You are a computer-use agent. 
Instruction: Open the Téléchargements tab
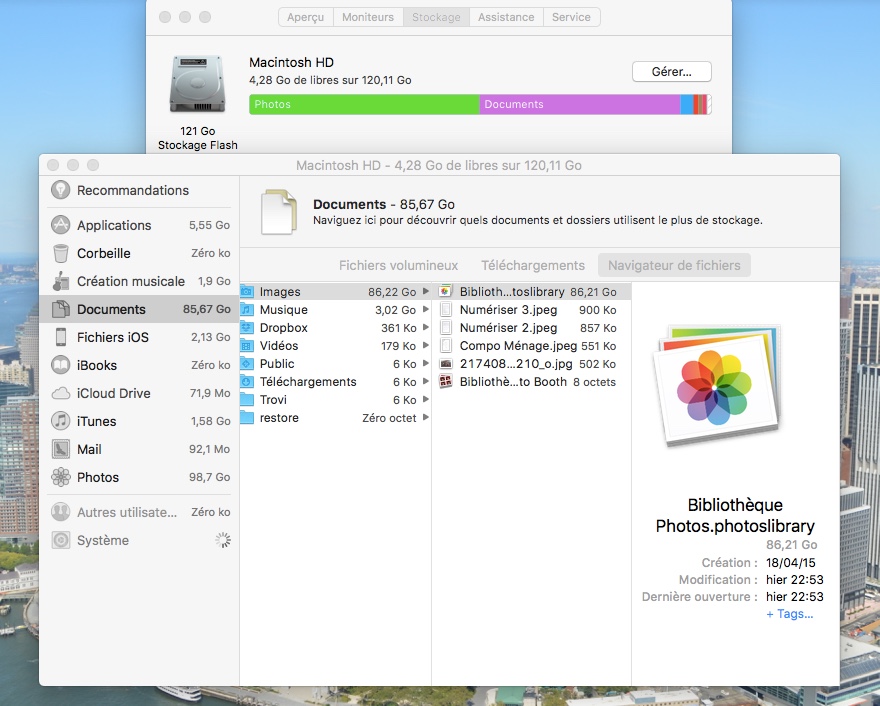click(532, 265)
